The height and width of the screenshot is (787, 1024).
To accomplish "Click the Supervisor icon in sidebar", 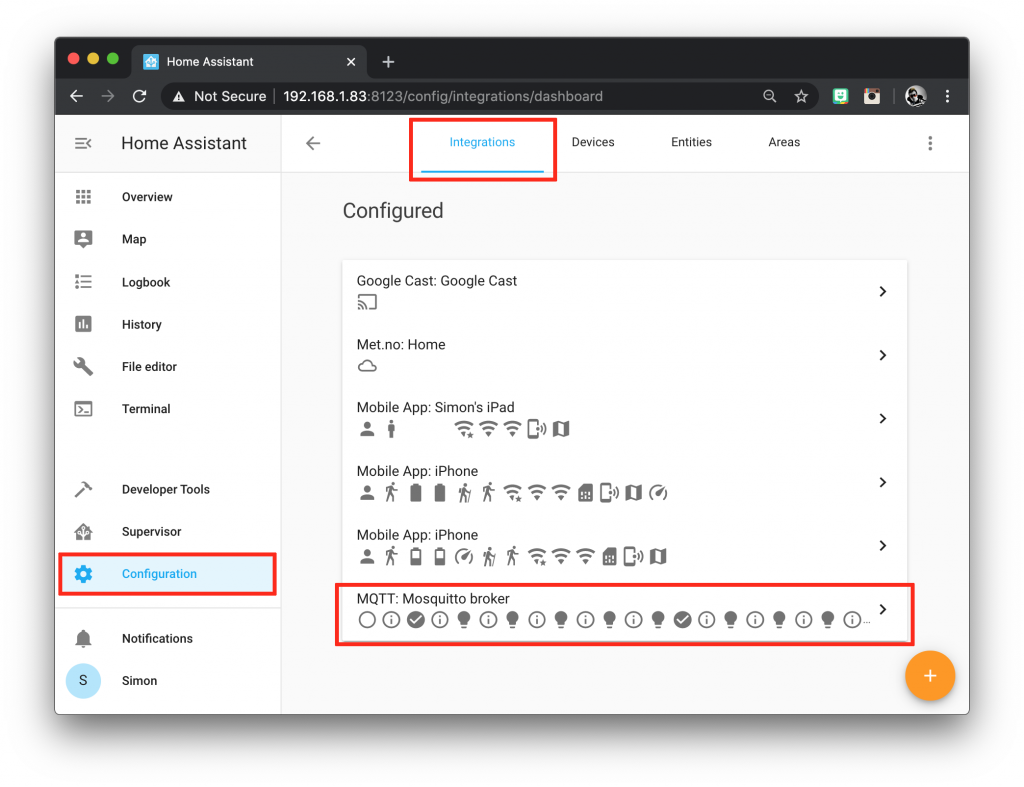I will [x=83, y=532].
